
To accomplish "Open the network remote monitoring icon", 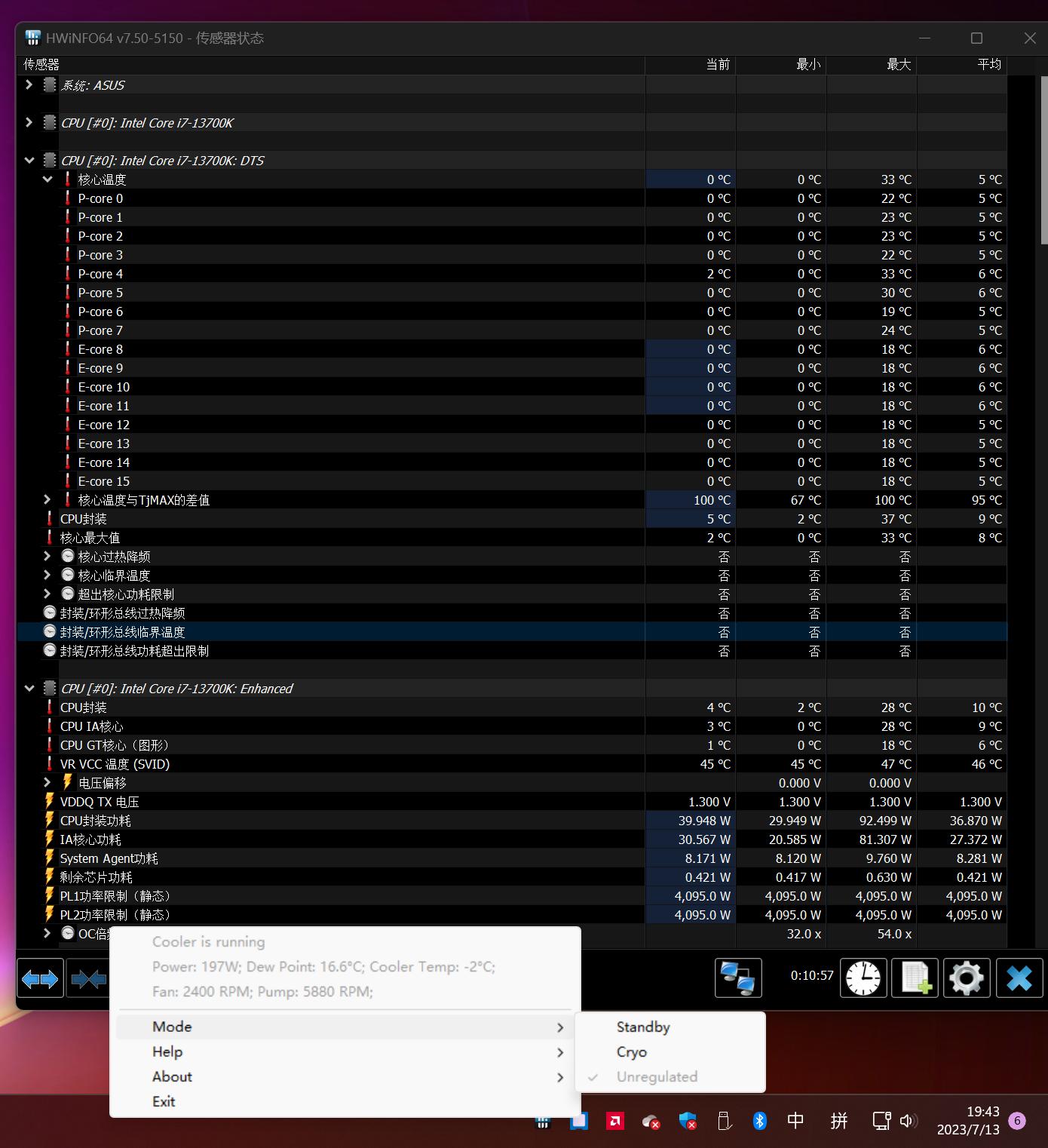I will tap(737, 979).
